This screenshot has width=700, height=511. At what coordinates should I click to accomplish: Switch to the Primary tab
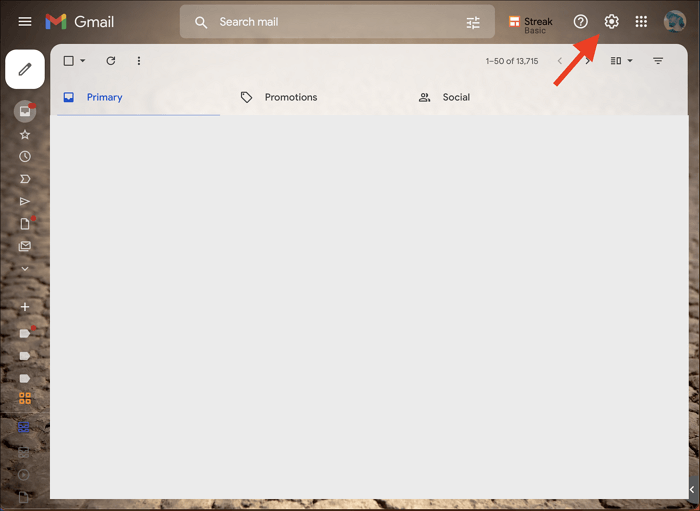(138, 97)
